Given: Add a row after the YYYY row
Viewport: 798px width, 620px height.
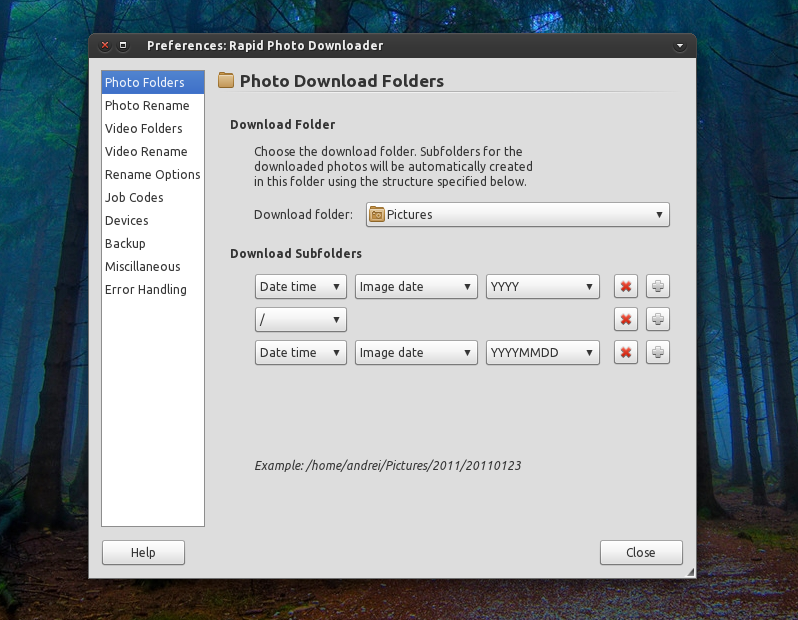Looking at the screenshot, I should [x=658, y=287].
